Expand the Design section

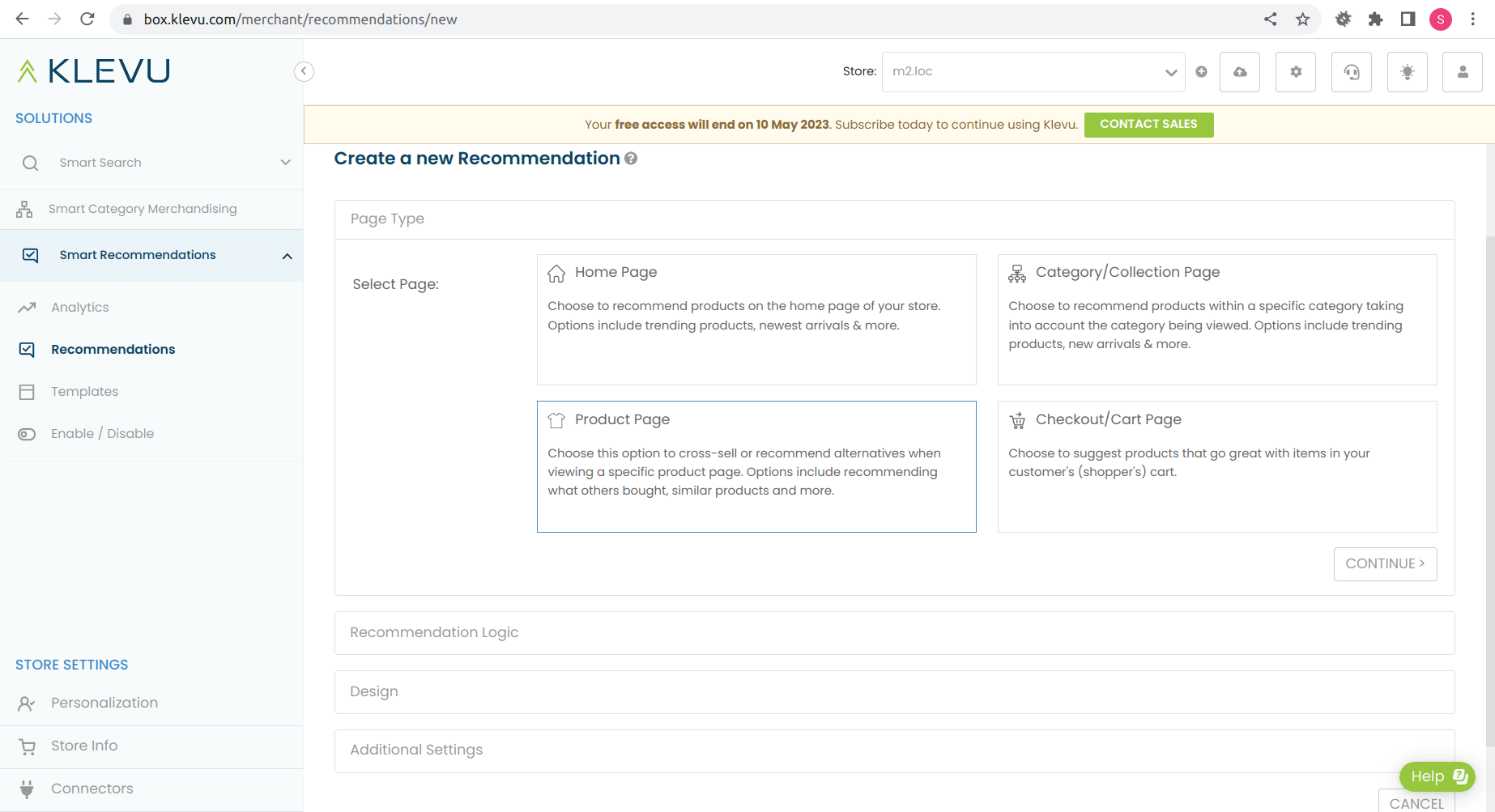pos(894,692)
